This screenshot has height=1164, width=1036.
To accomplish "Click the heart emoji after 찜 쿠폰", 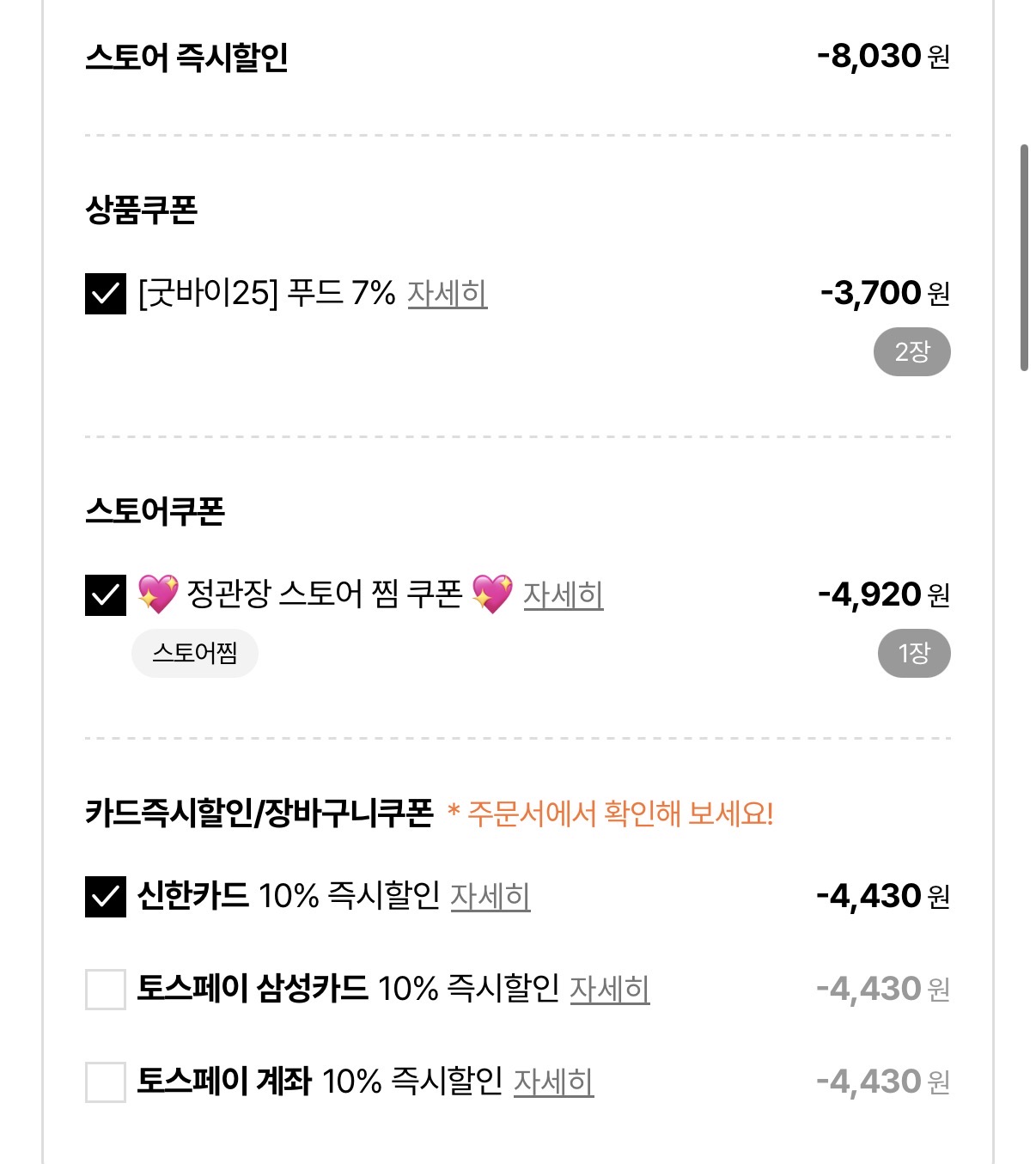I will coord(492,594).
